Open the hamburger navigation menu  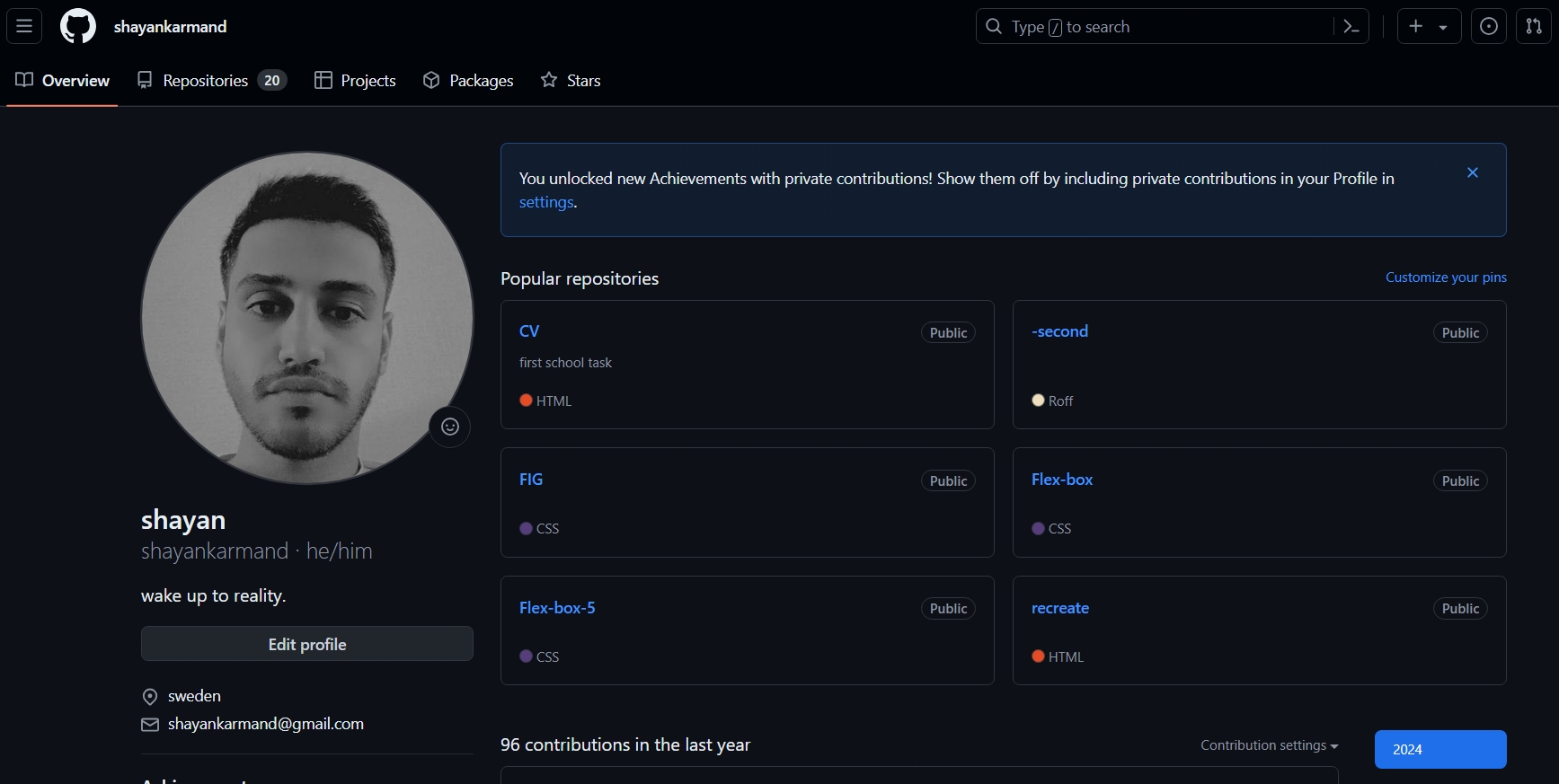pyautogui.click(x=24, y=26)
